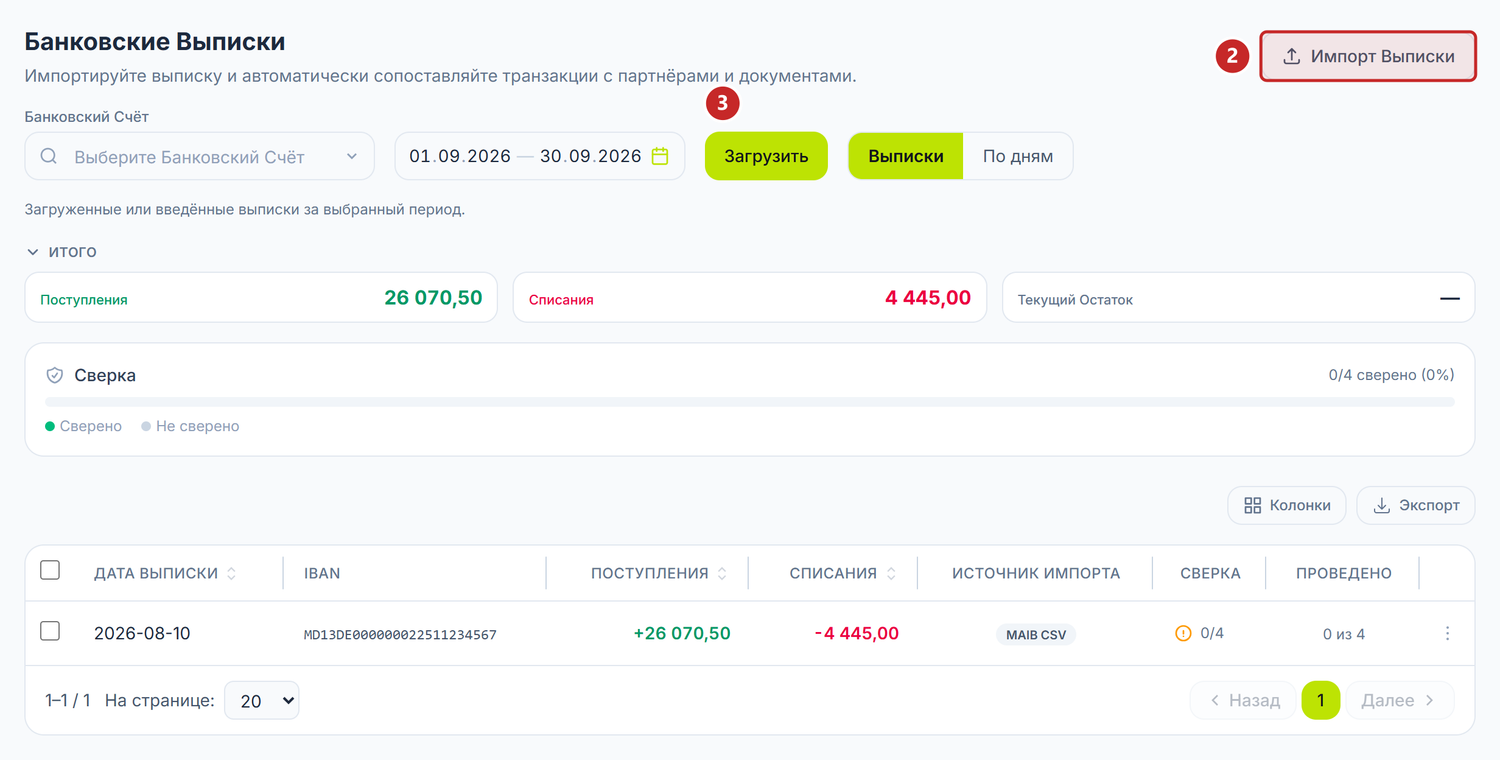Image resolution: width=1500 pixels, height=760 pixels.
Task: Click the Назад pagination button
Action: click(1243, 700)
